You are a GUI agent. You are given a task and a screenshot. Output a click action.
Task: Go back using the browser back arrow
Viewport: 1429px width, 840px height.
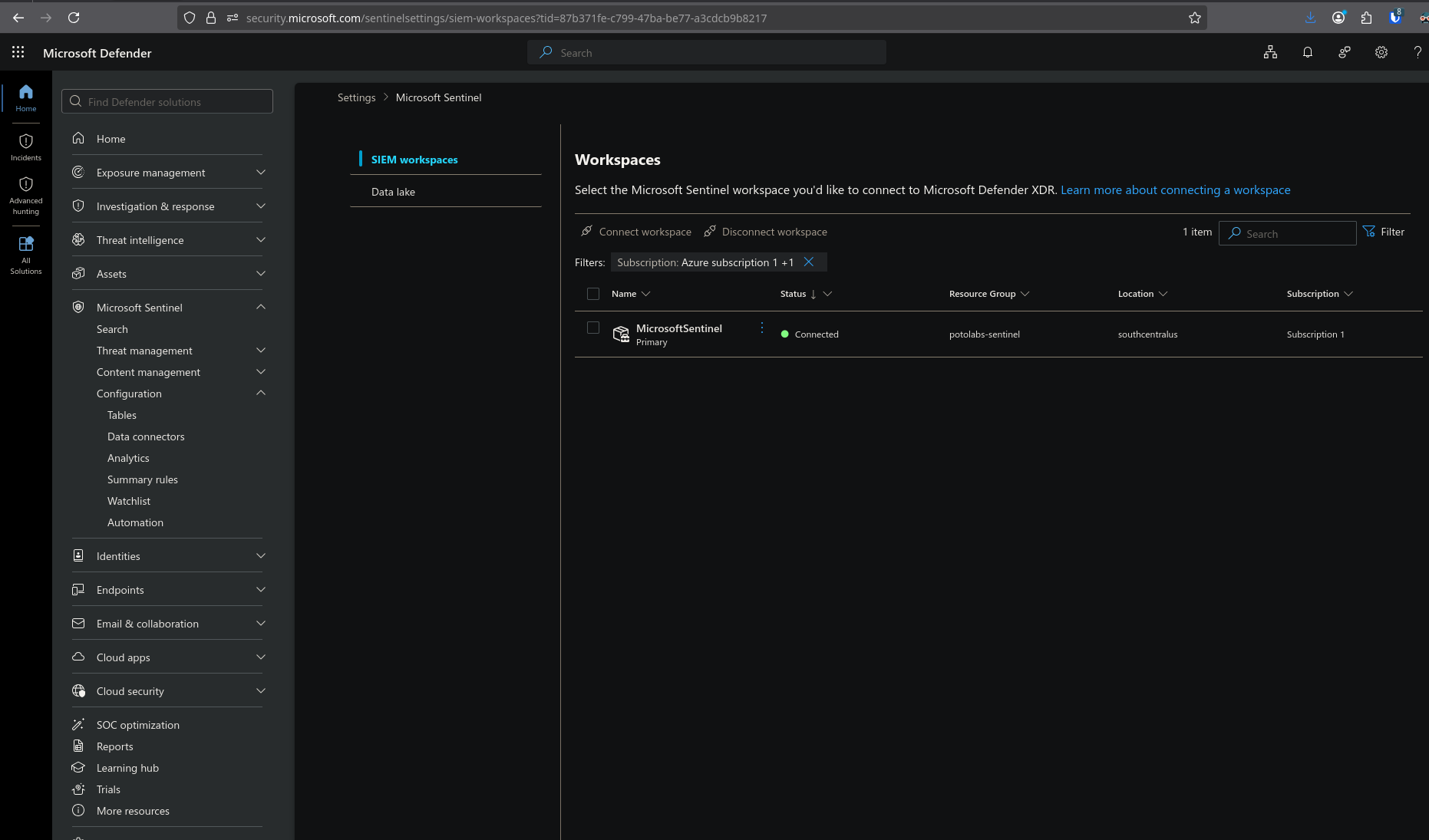[18, 18]
